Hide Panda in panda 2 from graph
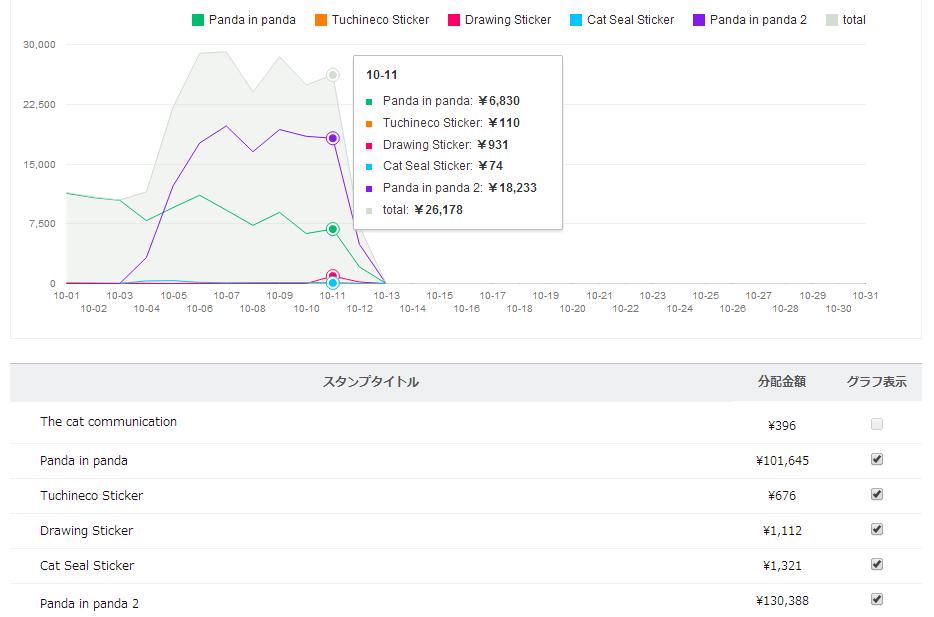The height and width of the screenshot is (617, 934). [877, 599]
